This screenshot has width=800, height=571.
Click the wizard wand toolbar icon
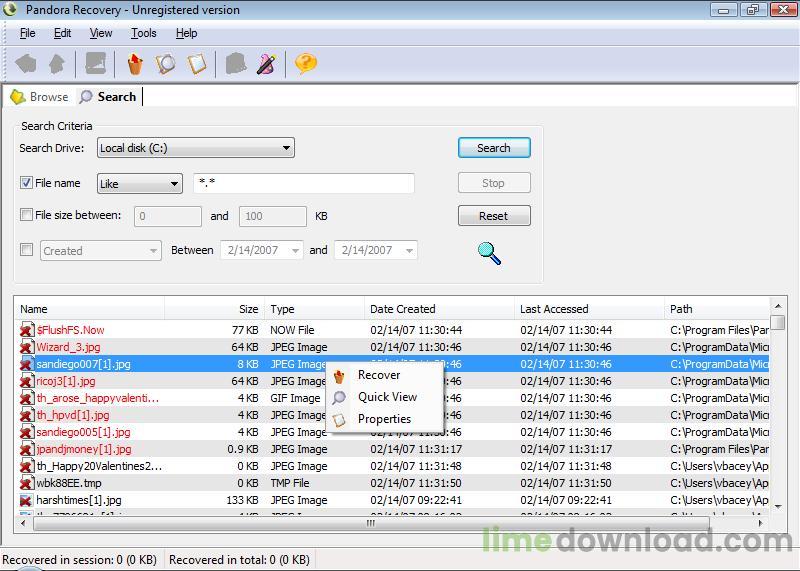[x=266, y=64]
